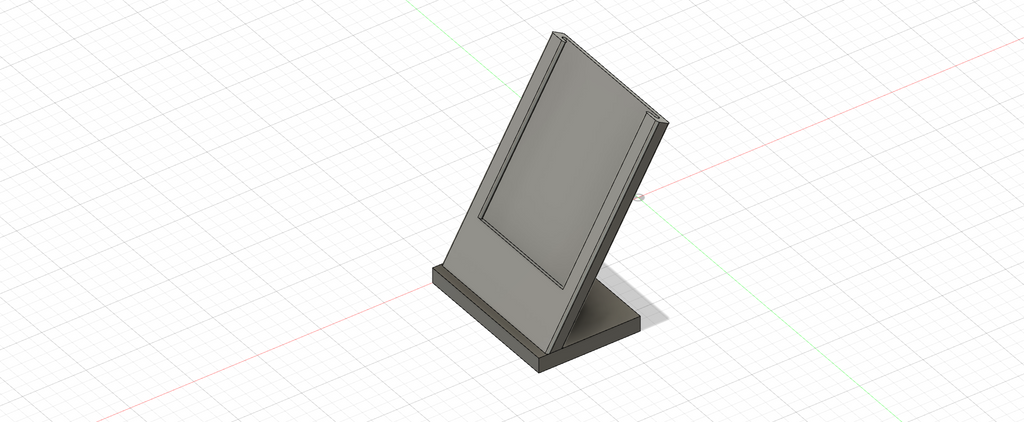Click the red X axis line left of the model
This screenshot has height=422, width=1024.
[x=261, y=355]
